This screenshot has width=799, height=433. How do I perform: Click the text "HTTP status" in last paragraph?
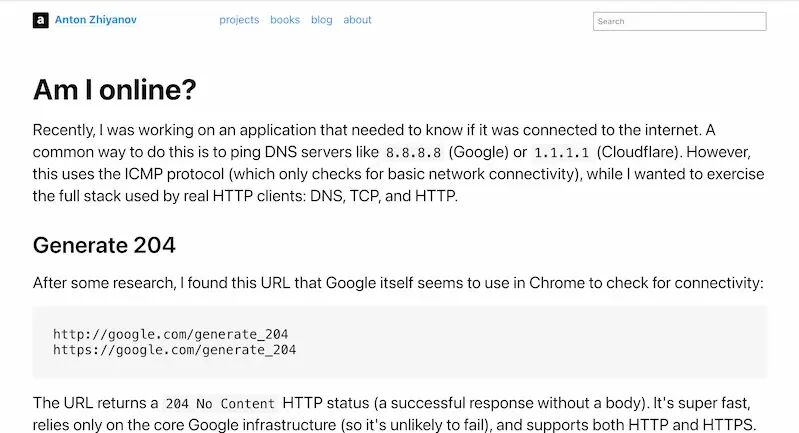tap(326, 403)
